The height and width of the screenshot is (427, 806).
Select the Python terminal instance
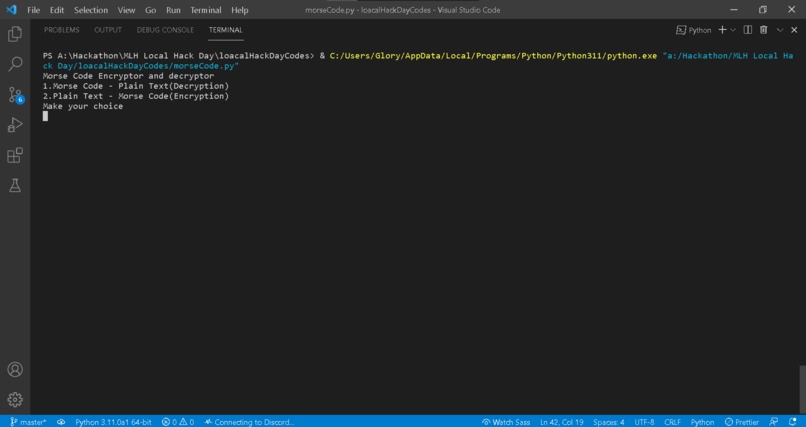(x=693, y=30)
